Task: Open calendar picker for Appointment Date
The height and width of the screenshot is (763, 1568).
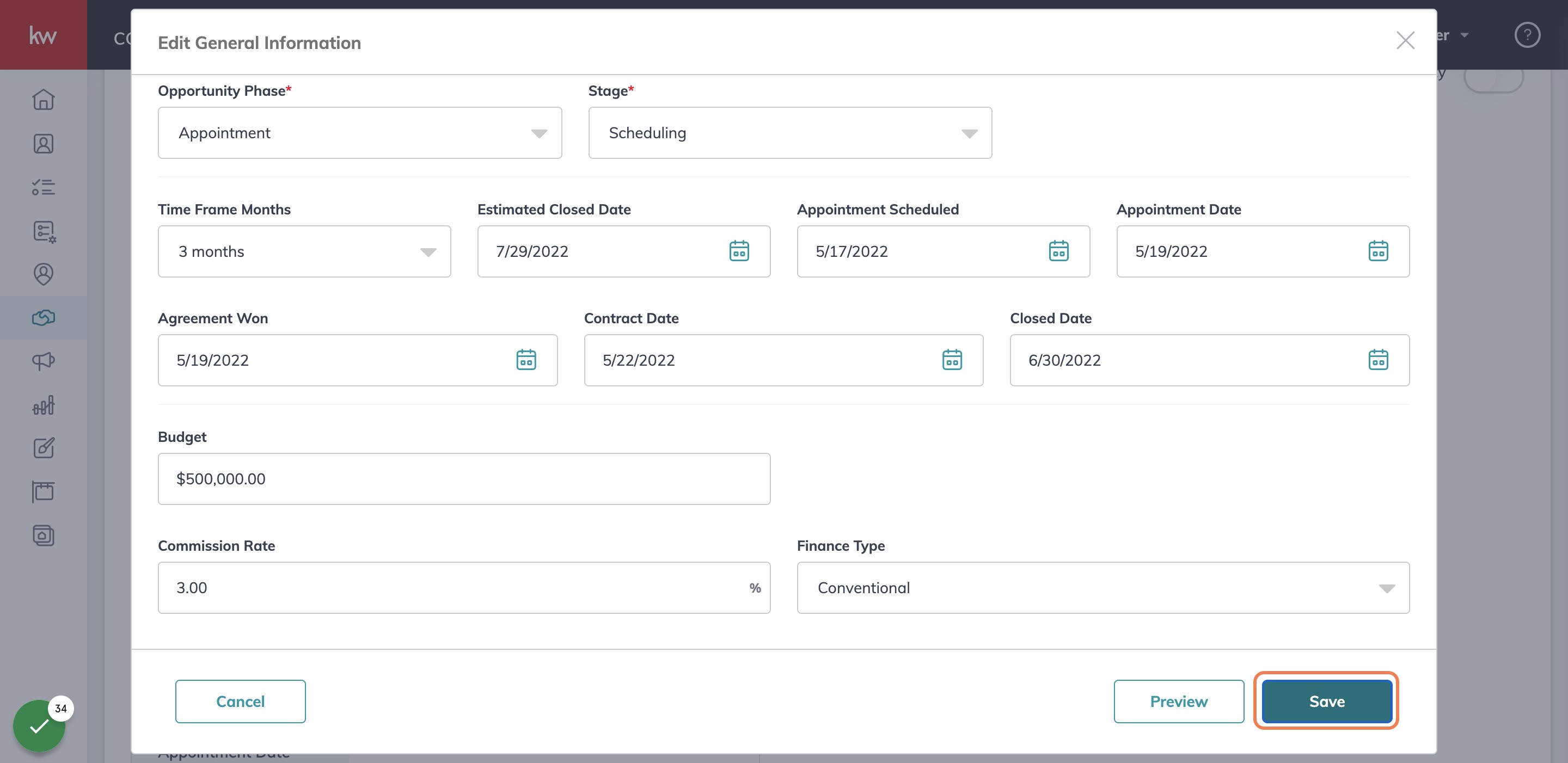Action: pyautogui.click(x=1378, y=251)
